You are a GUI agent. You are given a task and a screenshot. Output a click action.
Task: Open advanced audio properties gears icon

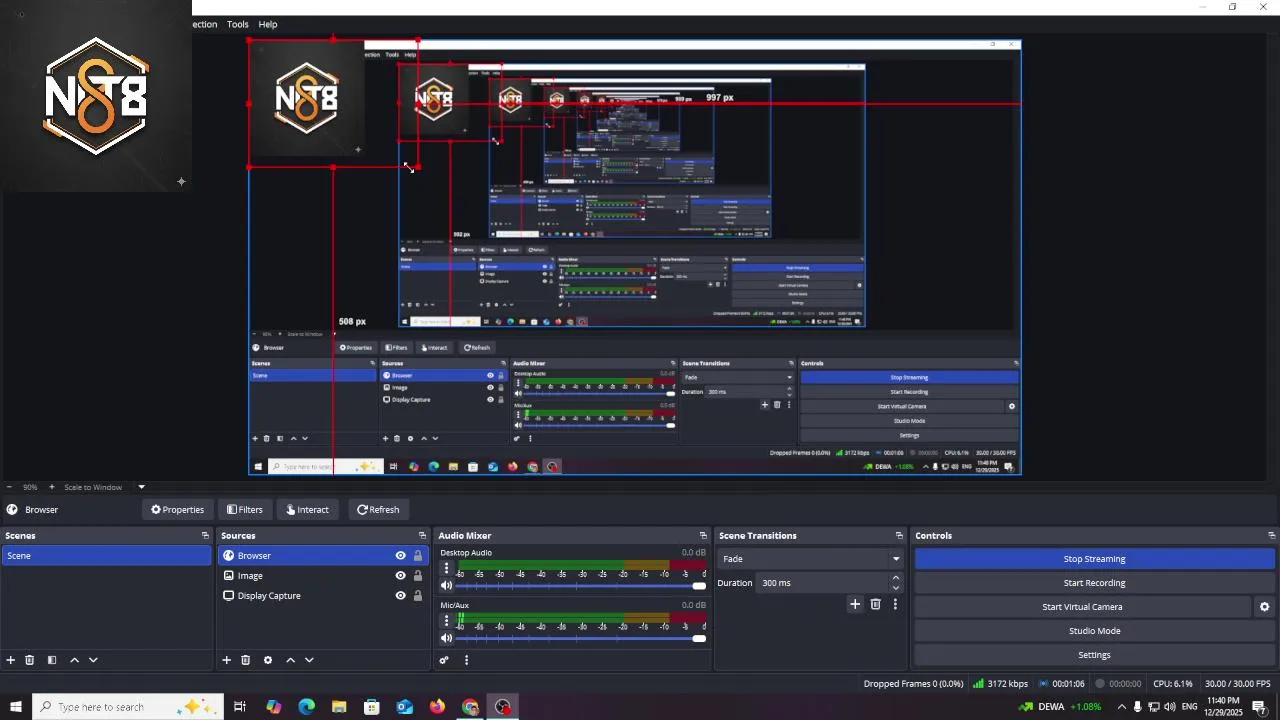[x=444, y=660]
